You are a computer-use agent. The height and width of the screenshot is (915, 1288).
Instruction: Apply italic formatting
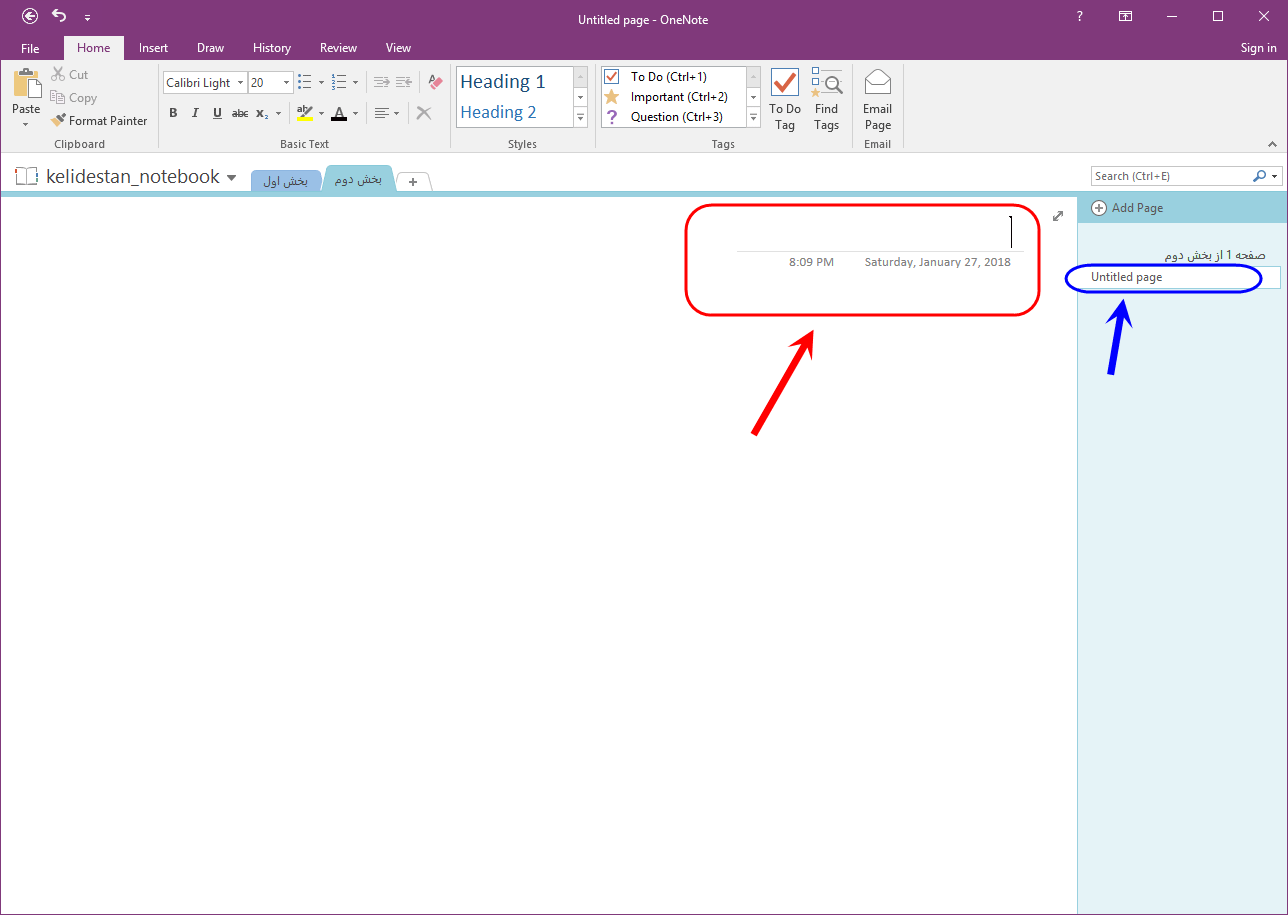[x=195, y=113]
